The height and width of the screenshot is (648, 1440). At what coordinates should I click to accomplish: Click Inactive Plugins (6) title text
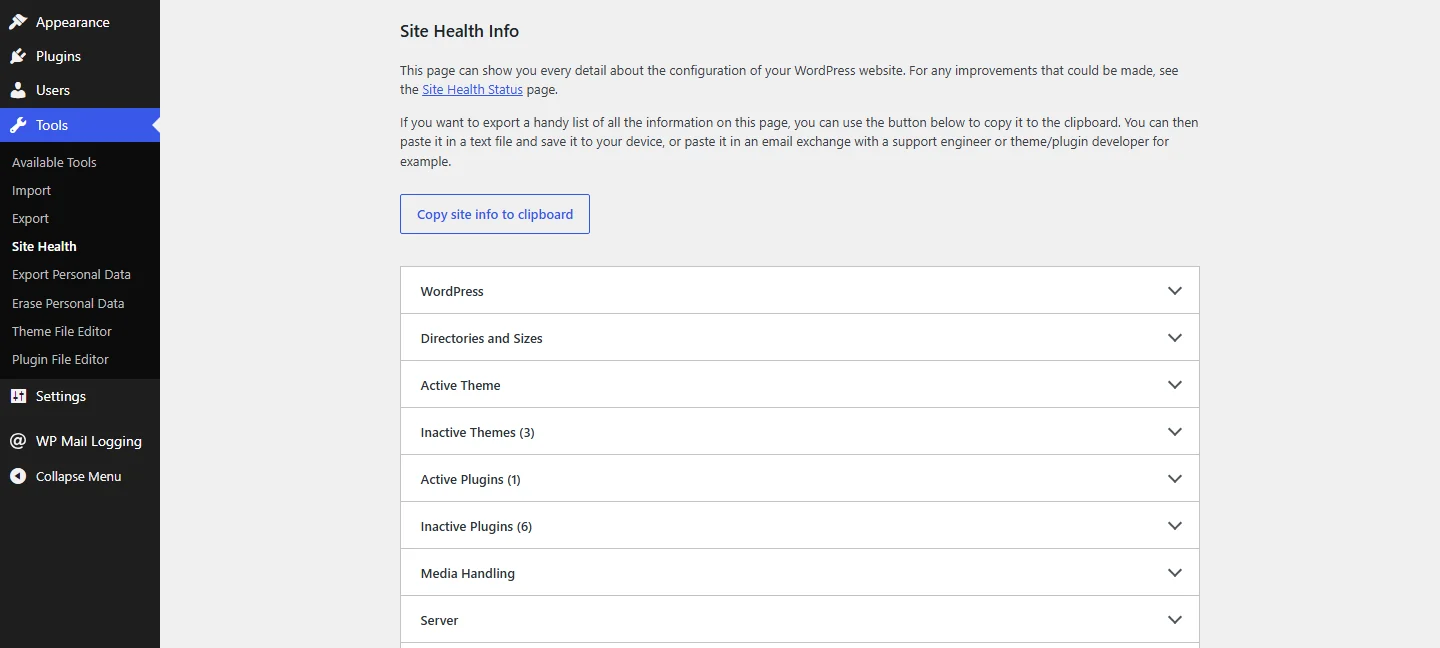pyautogui.click(x=476, y=526)
